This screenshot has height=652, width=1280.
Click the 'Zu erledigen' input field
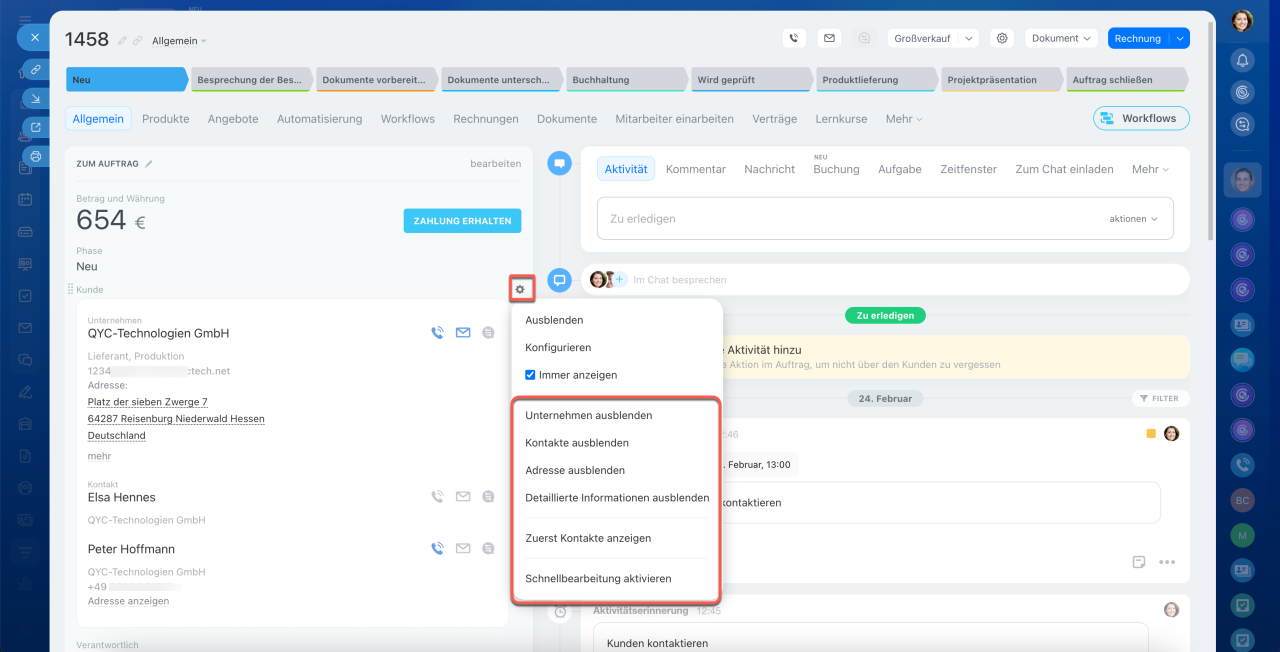[850, 218]
